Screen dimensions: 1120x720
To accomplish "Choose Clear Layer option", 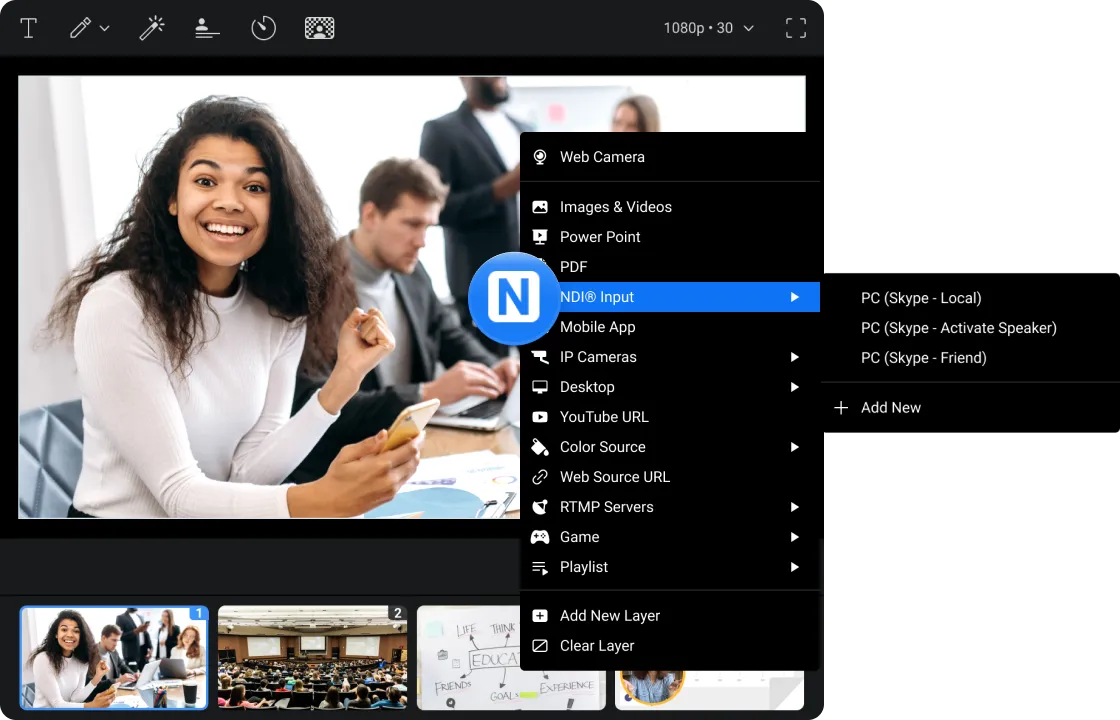I will 597,646.
